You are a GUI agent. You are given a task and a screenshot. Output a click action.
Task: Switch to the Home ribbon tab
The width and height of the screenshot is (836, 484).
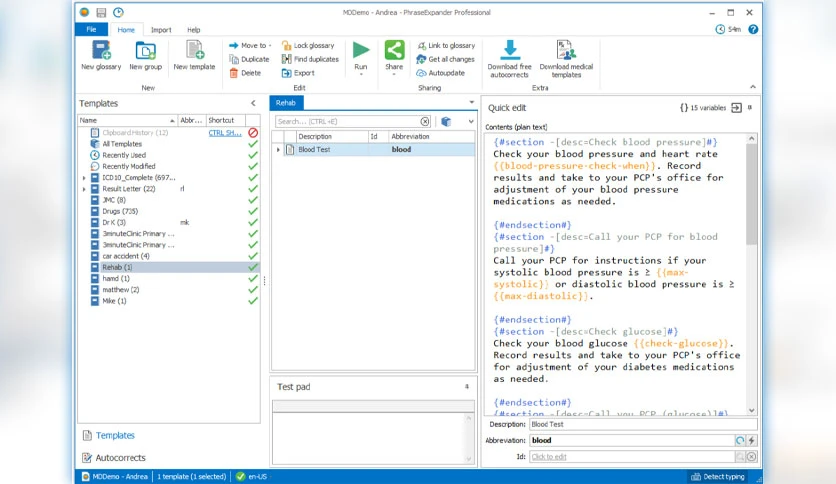pyautogui.click(x=126, y=30)
